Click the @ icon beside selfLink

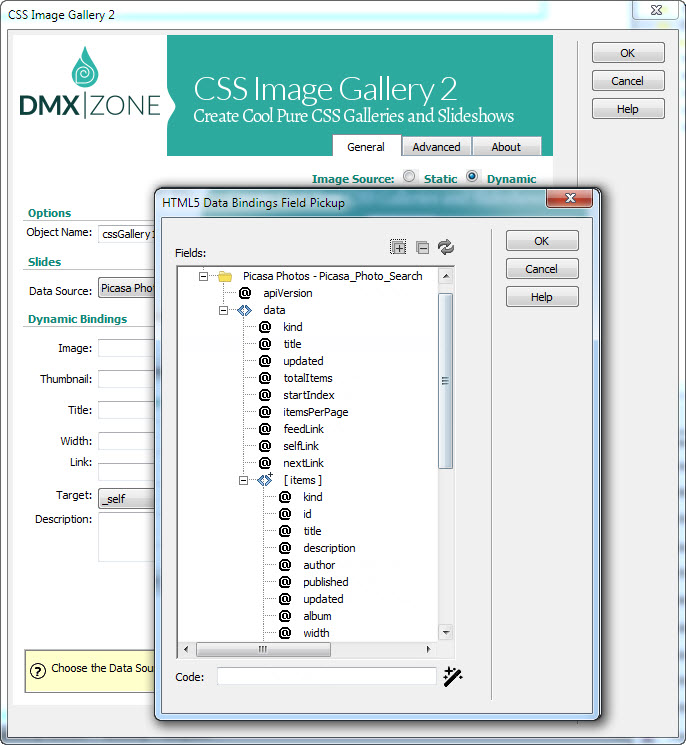[265, 446]
